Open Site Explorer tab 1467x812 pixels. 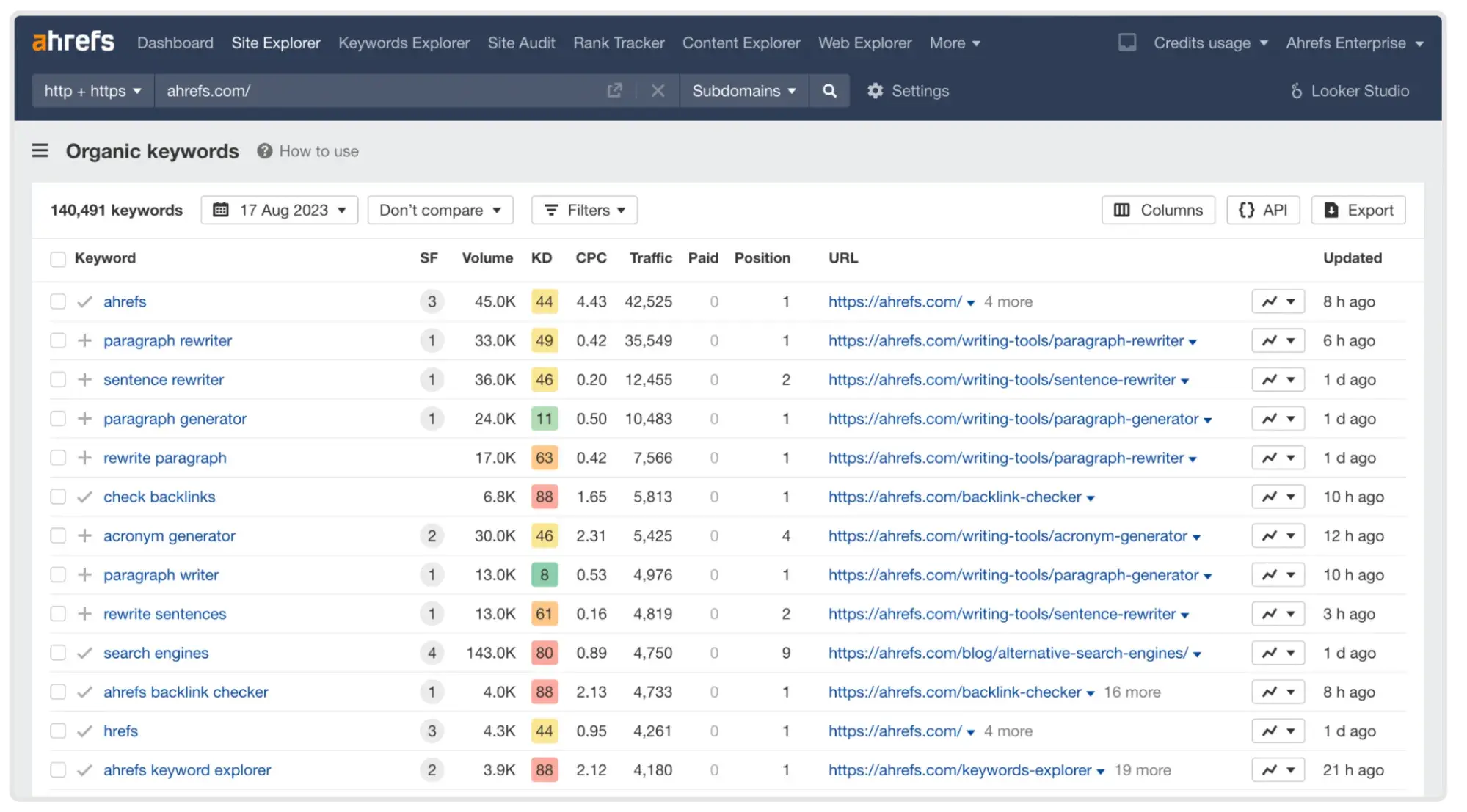[x=276, y=43]
